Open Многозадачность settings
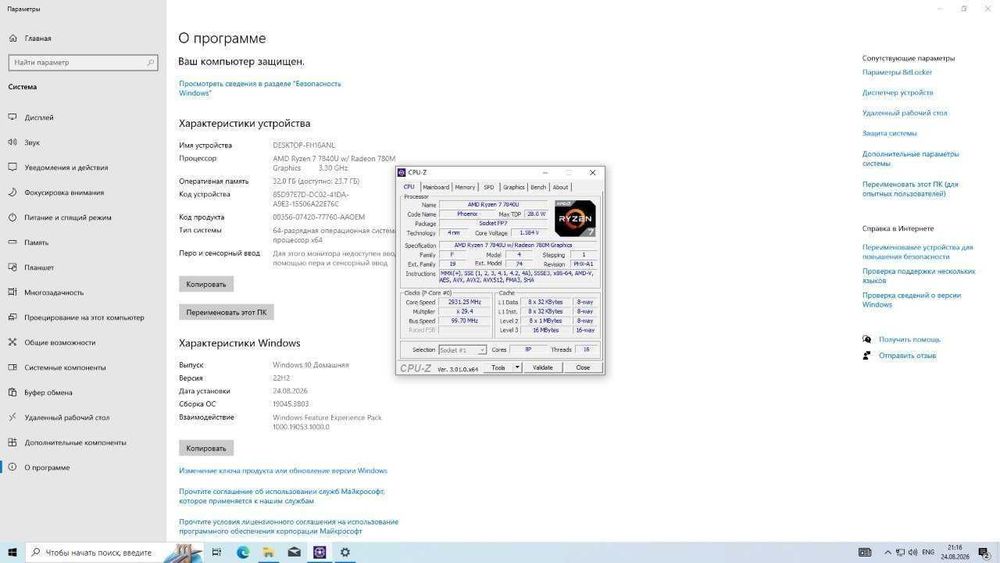Screen dimensions: 1000x563 click(x=46, y=292)
